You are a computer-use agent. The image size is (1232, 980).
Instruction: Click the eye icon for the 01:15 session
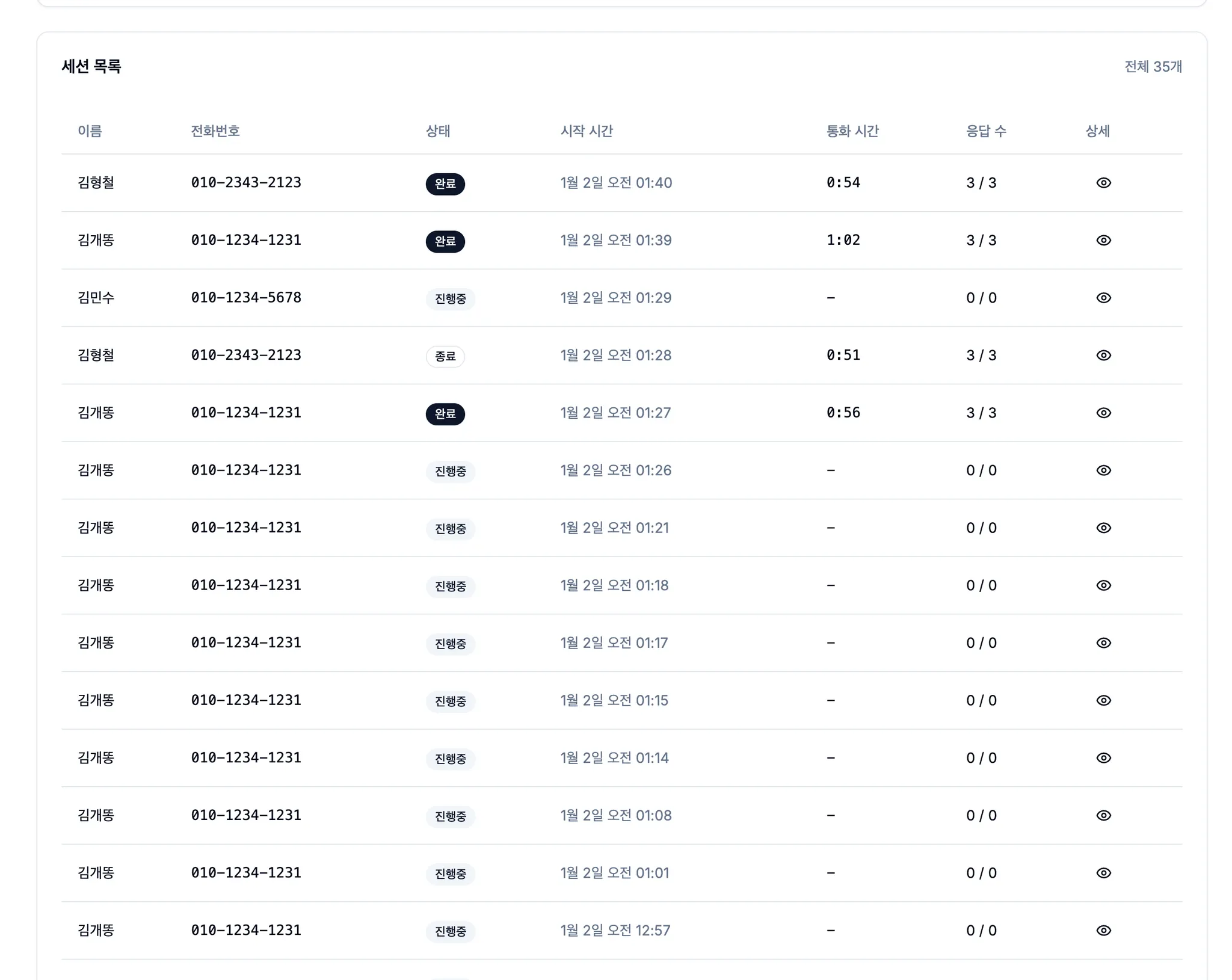click(1103, 700)
